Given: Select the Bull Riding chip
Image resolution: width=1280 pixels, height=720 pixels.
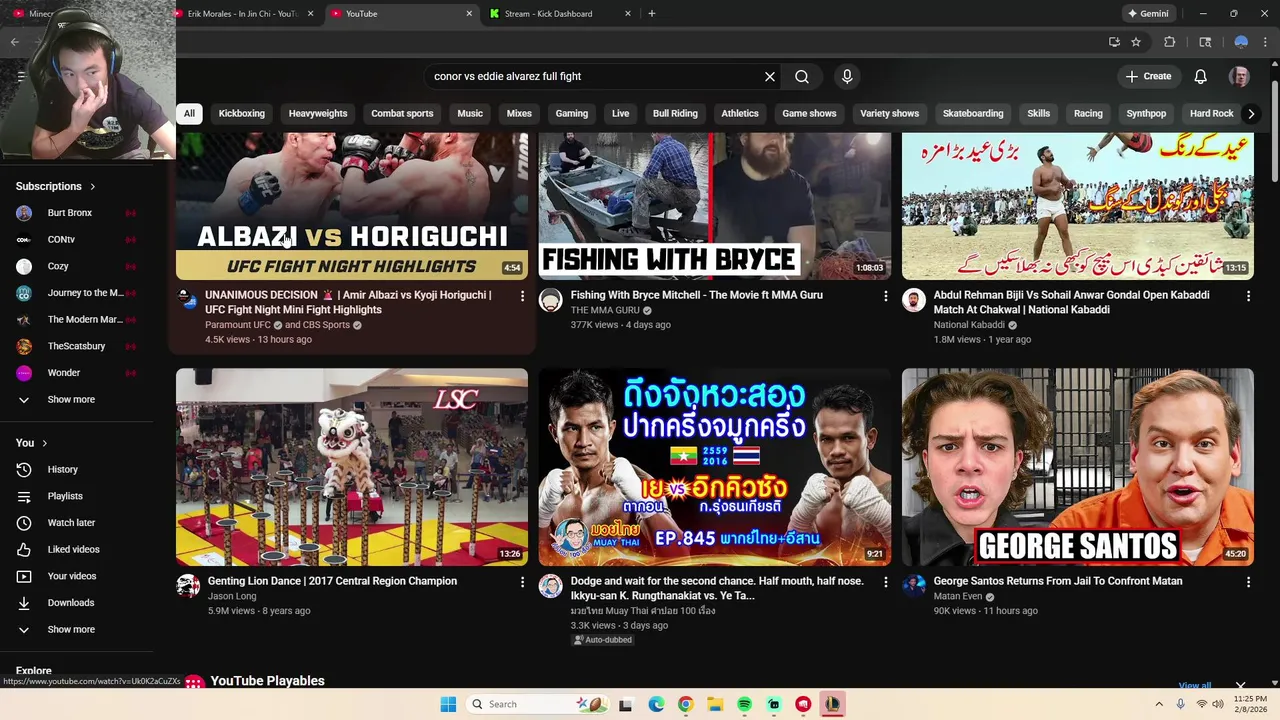Looking at the screenshot, I should point(675,114).
